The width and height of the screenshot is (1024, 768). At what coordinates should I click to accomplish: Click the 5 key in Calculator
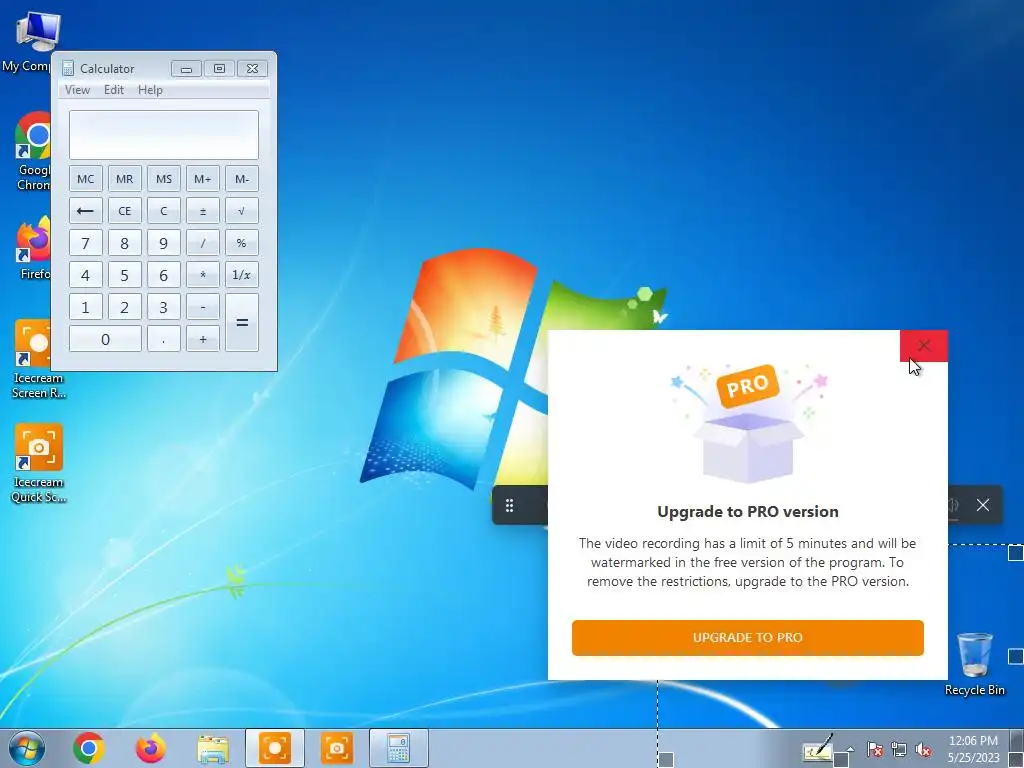[125, 275]
